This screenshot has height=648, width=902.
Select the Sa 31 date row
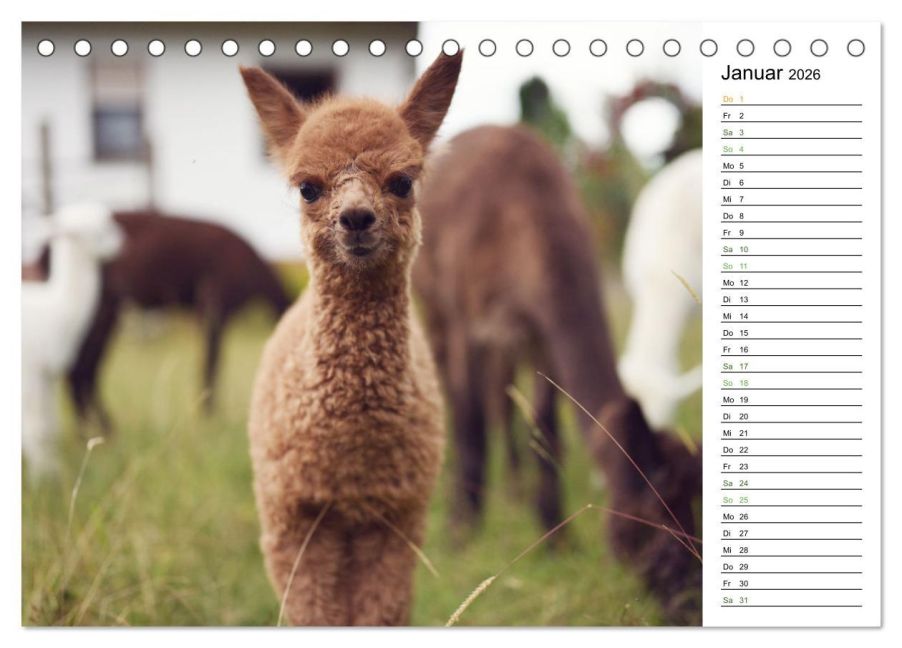coord(790,600)
